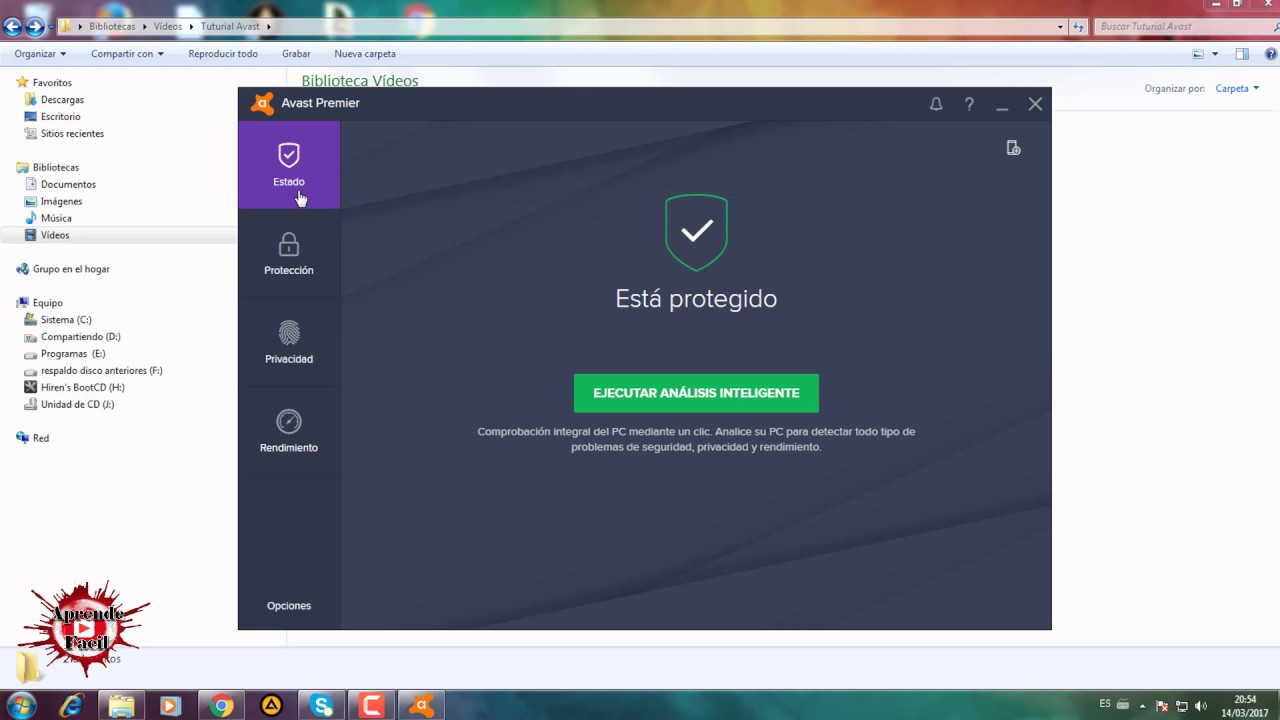Open Google Chrome from taskbar
Image resolution: width=1280 pixels, height=720 pixels.
tap(222, 706)
